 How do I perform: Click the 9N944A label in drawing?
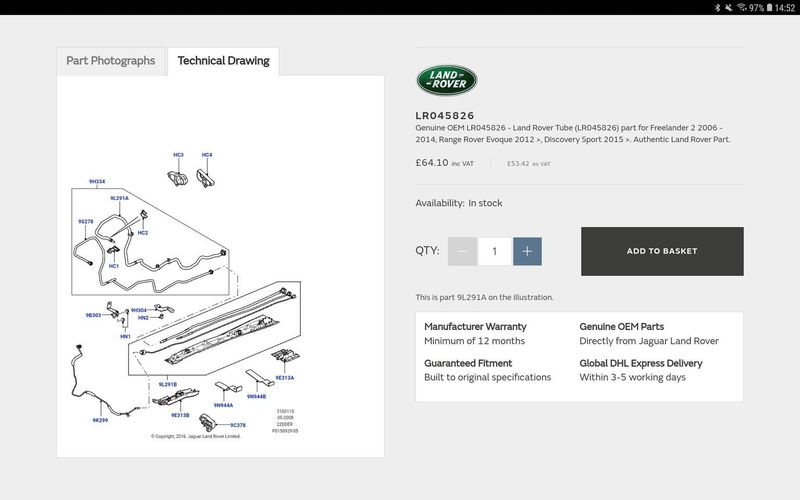(223, 405)
